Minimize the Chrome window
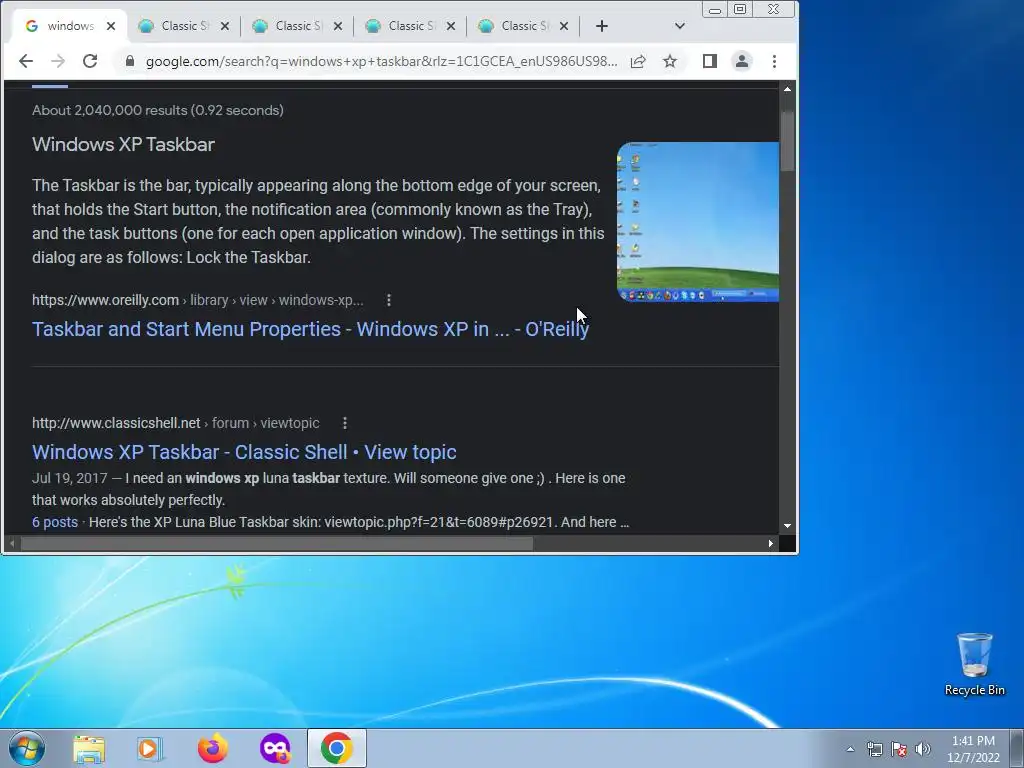 click(x=715, y=10)
